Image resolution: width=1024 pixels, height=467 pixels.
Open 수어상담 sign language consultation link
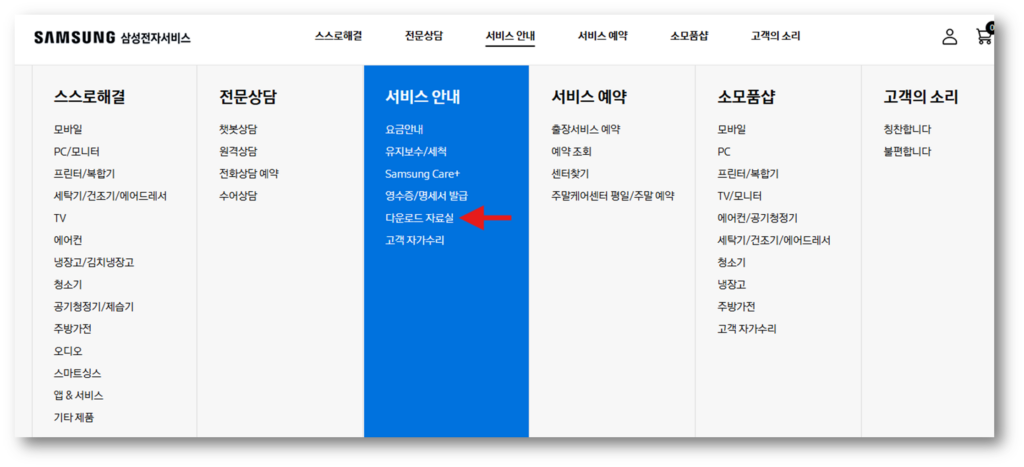(x=238, y=196)
